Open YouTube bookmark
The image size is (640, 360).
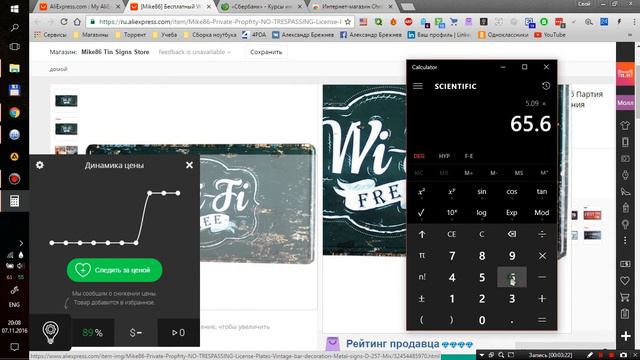[x=550, y=35]
